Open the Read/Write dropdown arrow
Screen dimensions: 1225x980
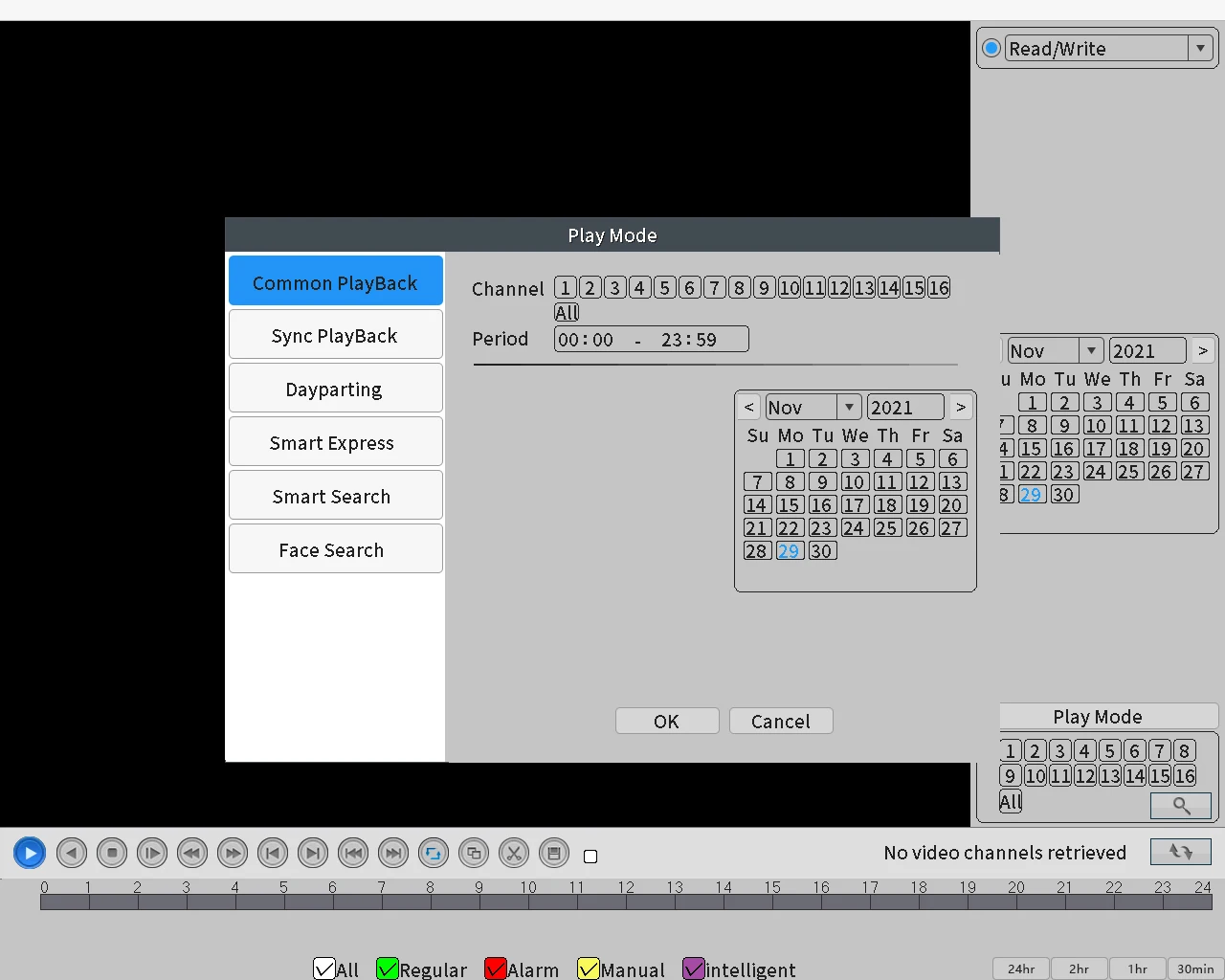click(x=1201, y=48)
